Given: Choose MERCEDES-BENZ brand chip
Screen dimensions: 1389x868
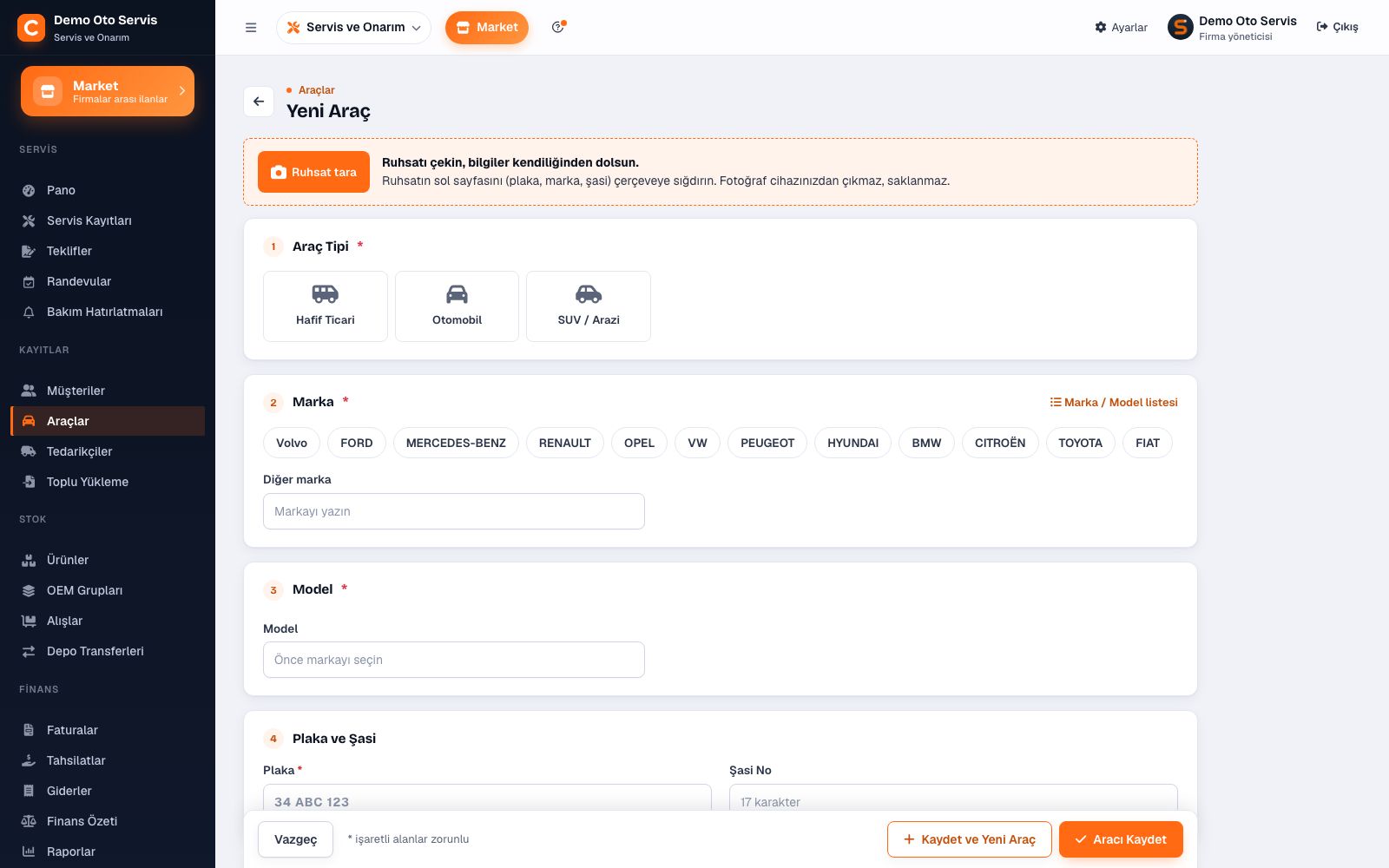Looking at the screenshot, I should tap(456, 443).
